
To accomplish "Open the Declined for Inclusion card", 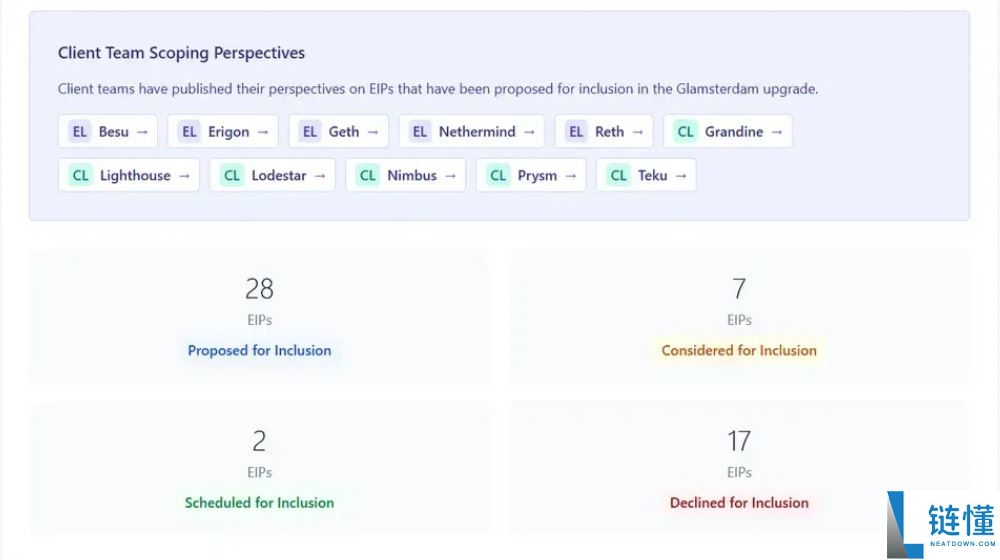I will (739, 469).
